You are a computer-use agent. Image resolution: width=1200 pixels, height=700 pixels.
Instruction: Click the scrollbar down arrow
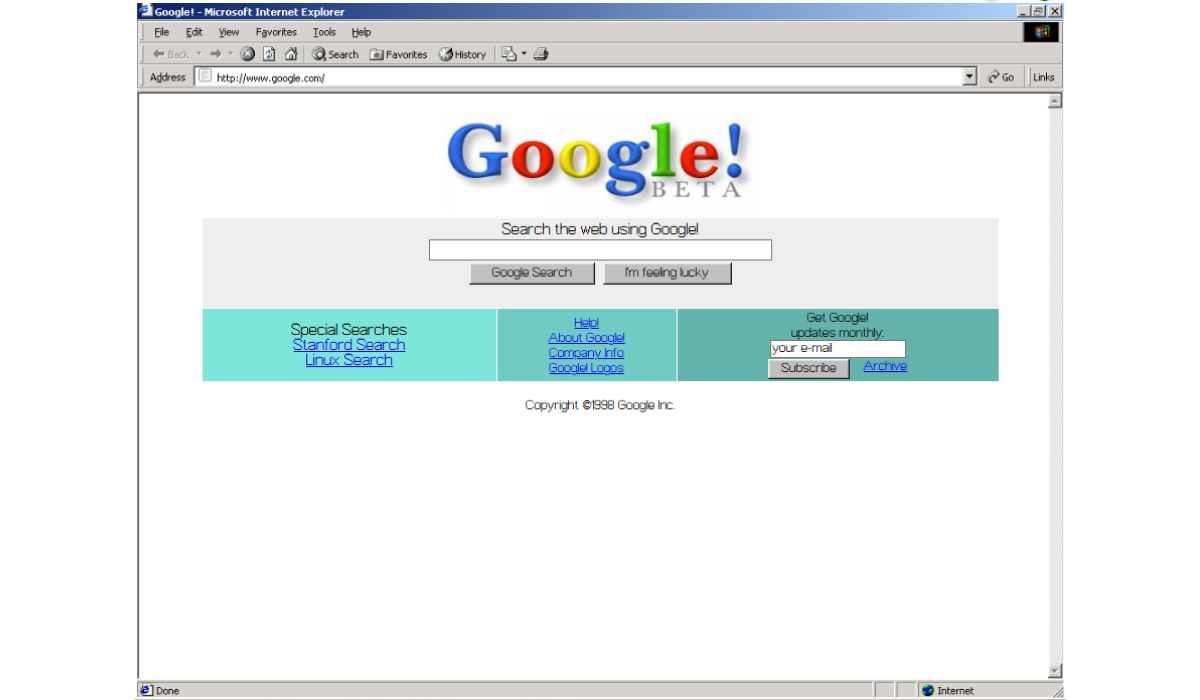coord(1055,672)
